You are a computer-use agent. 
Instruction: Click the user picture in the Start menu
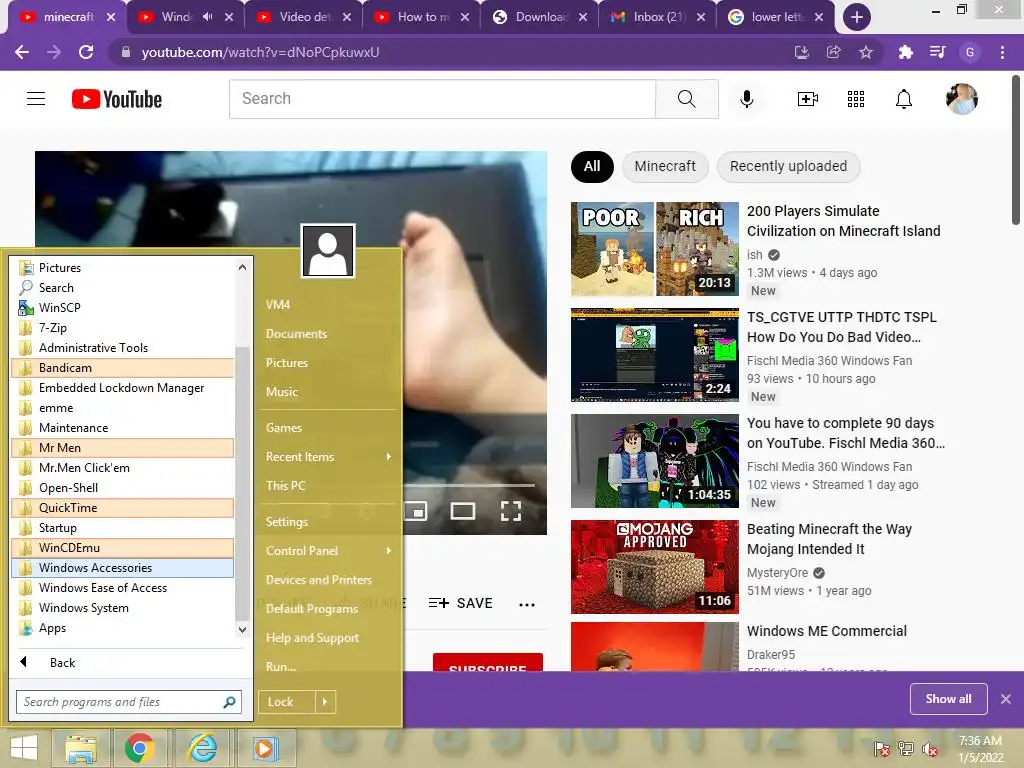[x=328, y=251]
